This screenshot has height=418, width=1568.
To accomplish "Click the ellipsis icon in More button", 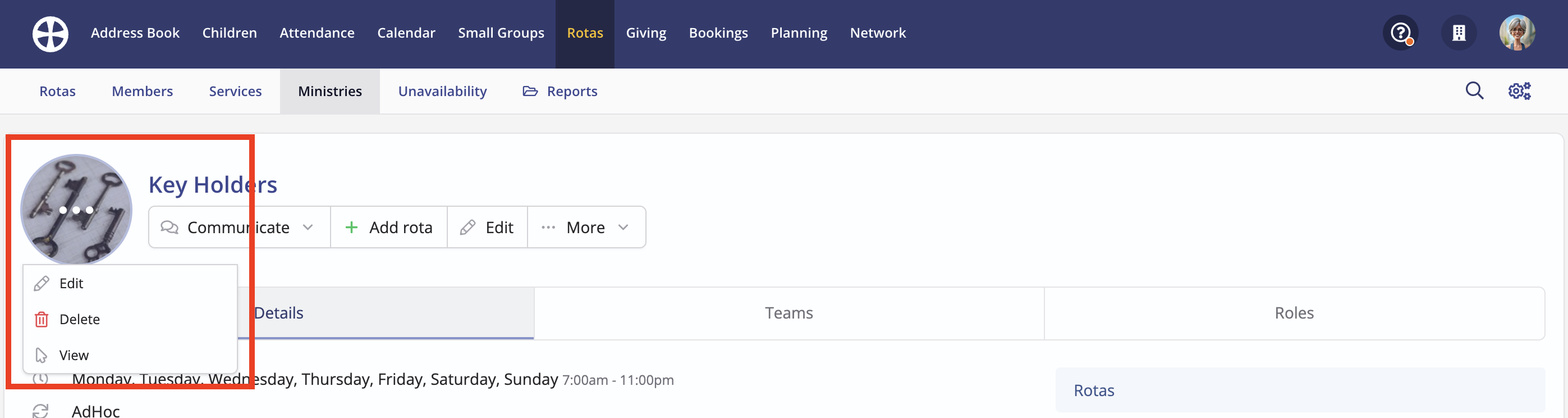I will 548,228.
